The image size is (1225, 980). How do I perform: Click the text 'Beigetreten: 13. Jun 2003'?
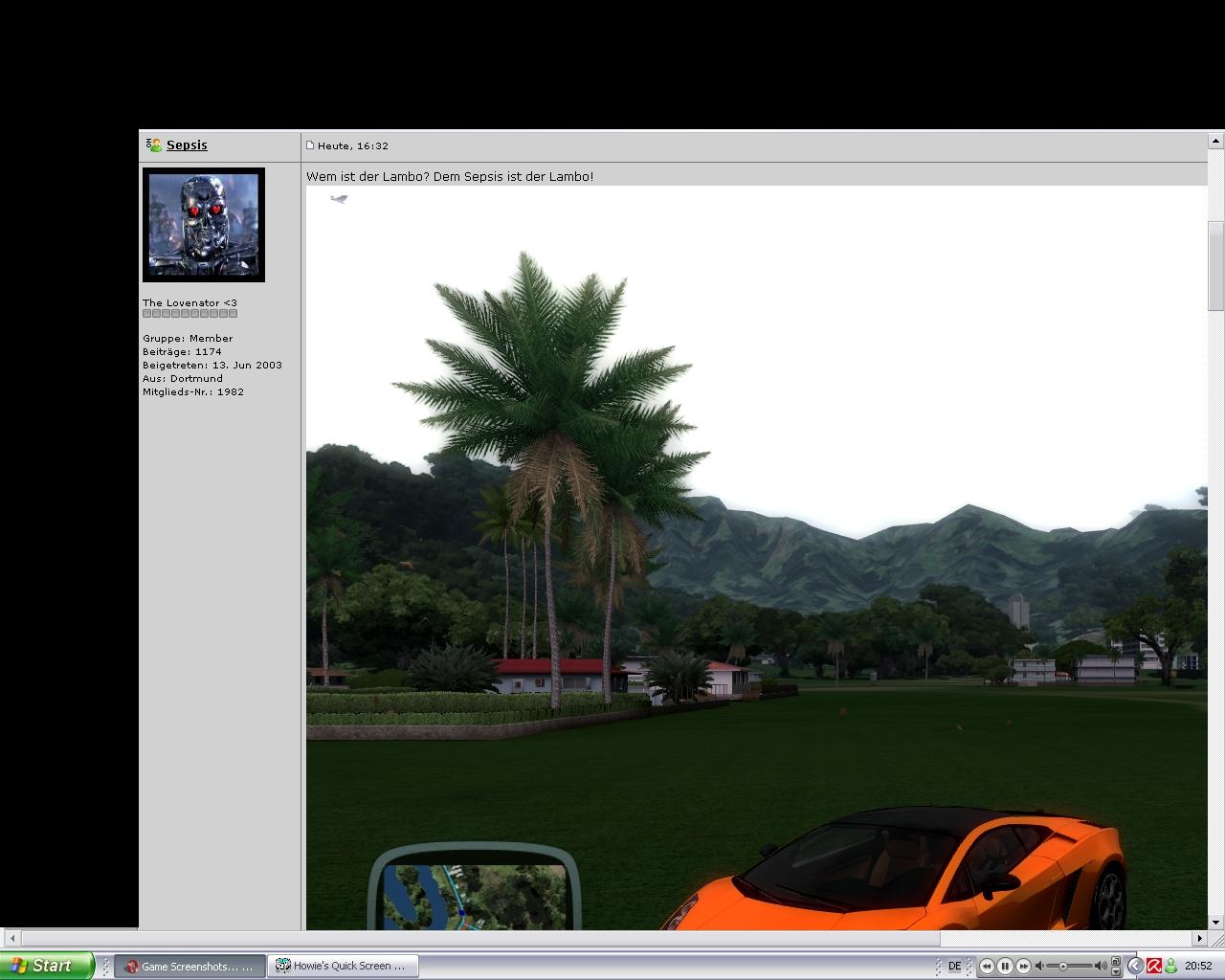click(x=212, y=365)
